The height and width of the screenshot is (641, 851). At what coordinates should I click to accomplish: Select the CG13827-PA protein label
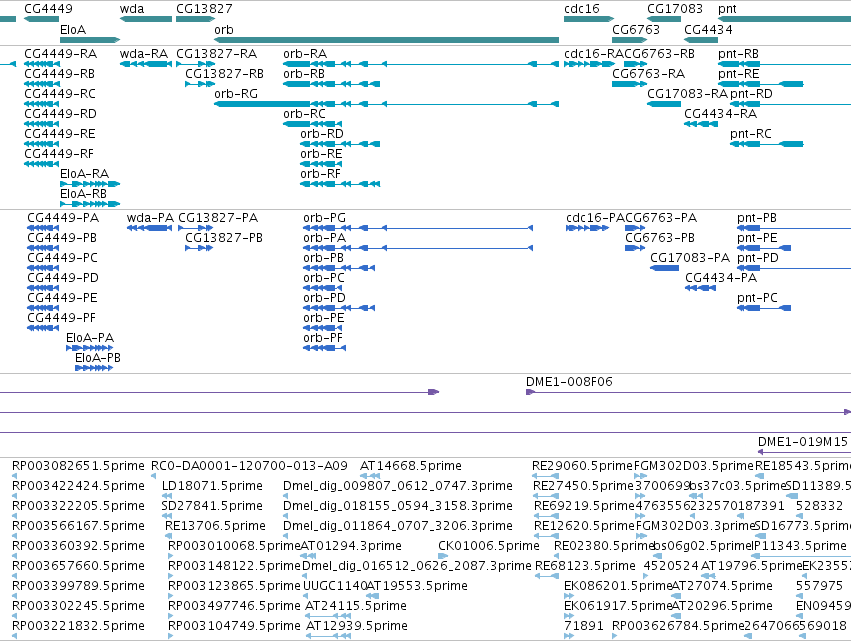[x=218, y=218]
